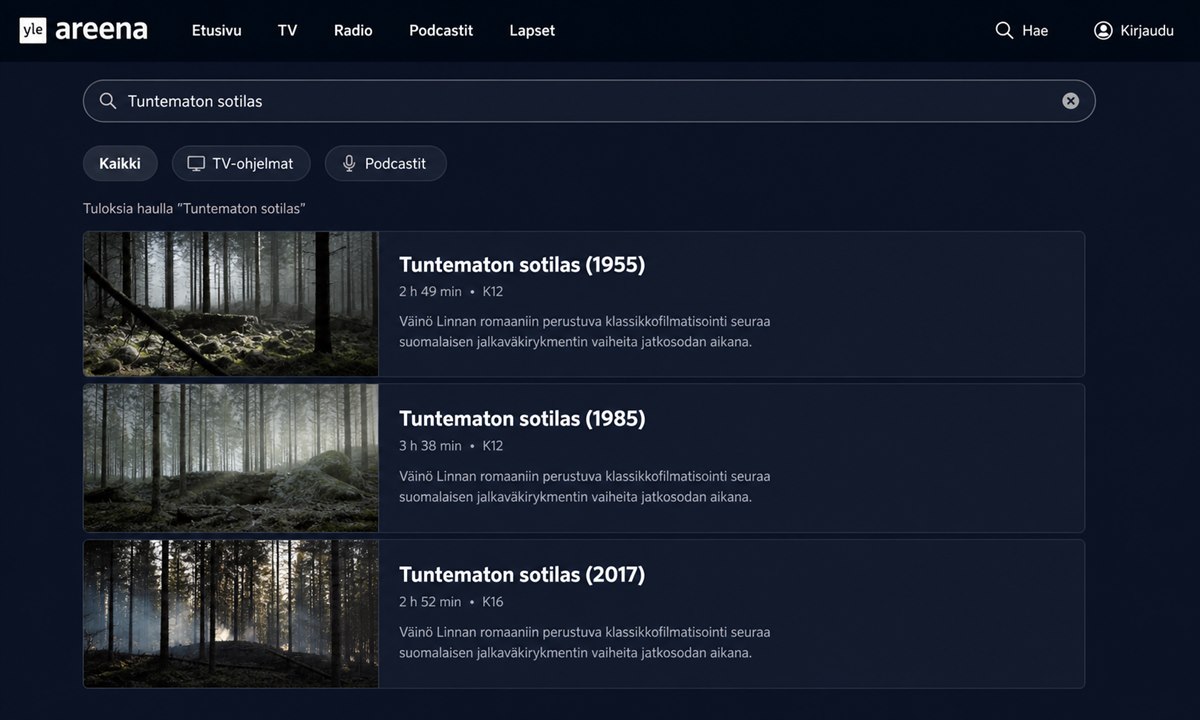The image size is (1200, 720).
Task: Click the K16 age rating label
Action: point(493,601)
